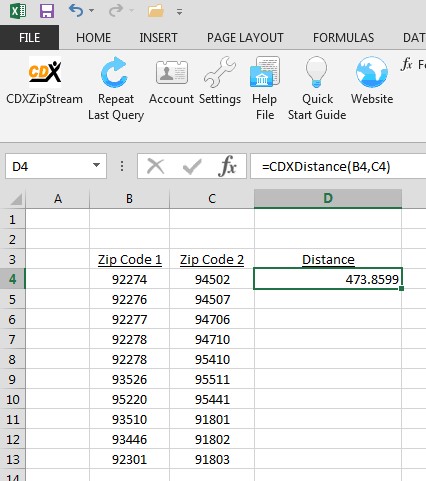Select cell with zip 93510
This screenshot has width=426, height=481.
pos(129,419)
